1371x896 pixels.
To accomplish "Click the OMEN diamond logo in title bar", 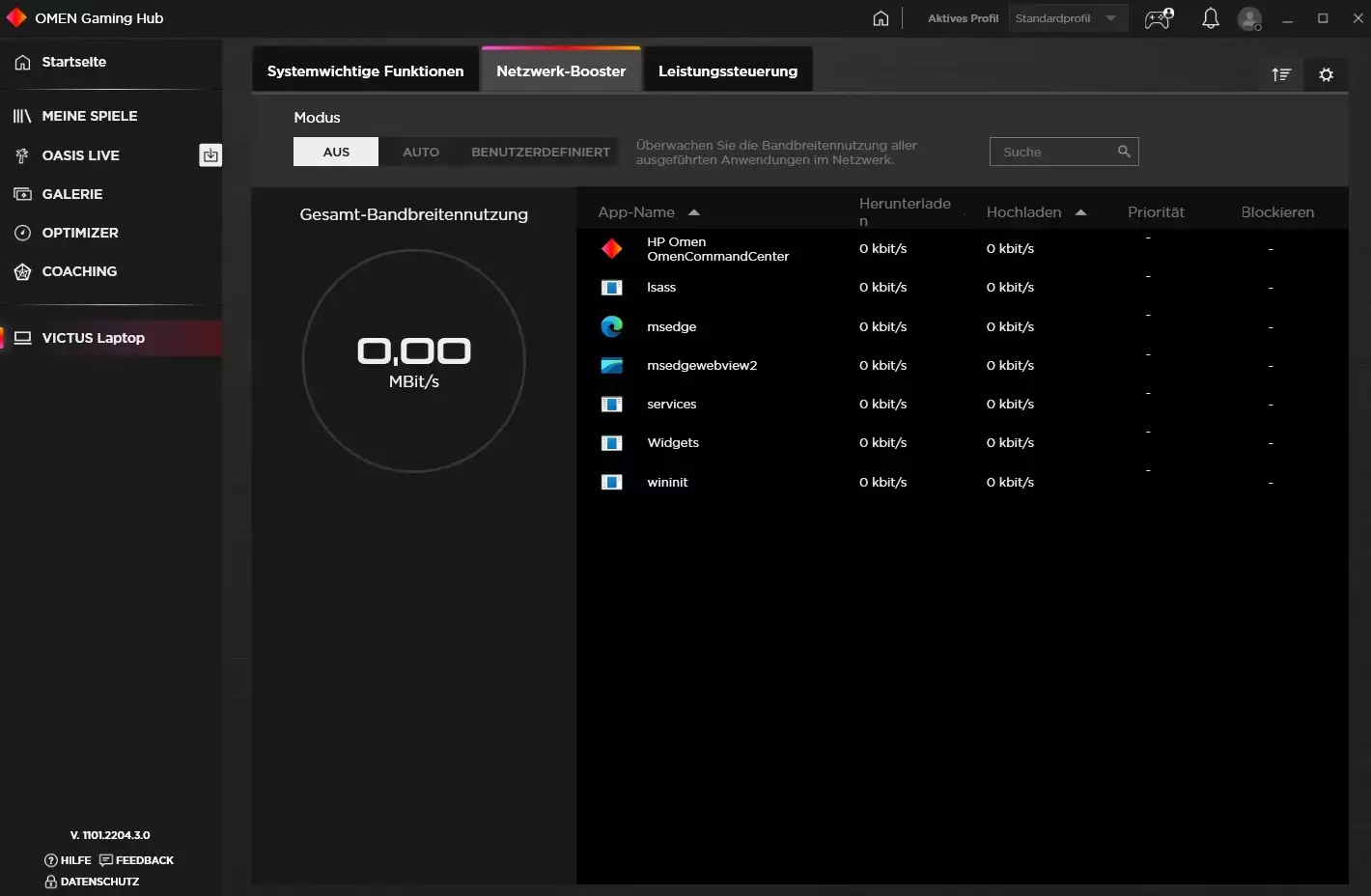I will [16, 17].
